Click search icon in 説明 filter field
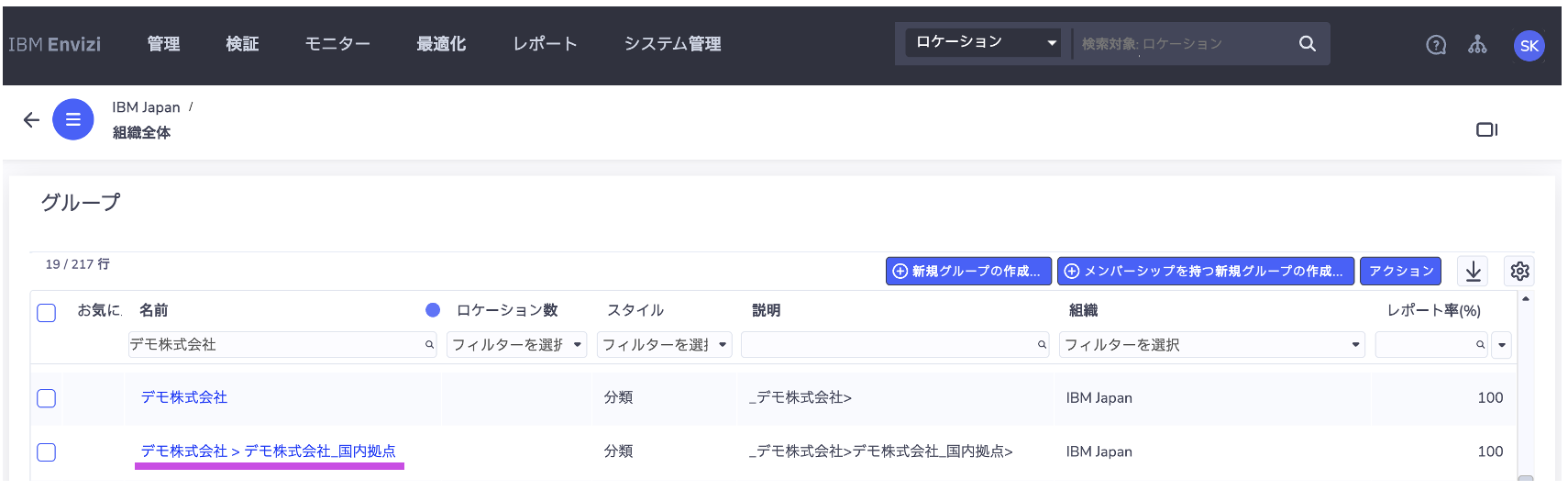 [1042, 345]
